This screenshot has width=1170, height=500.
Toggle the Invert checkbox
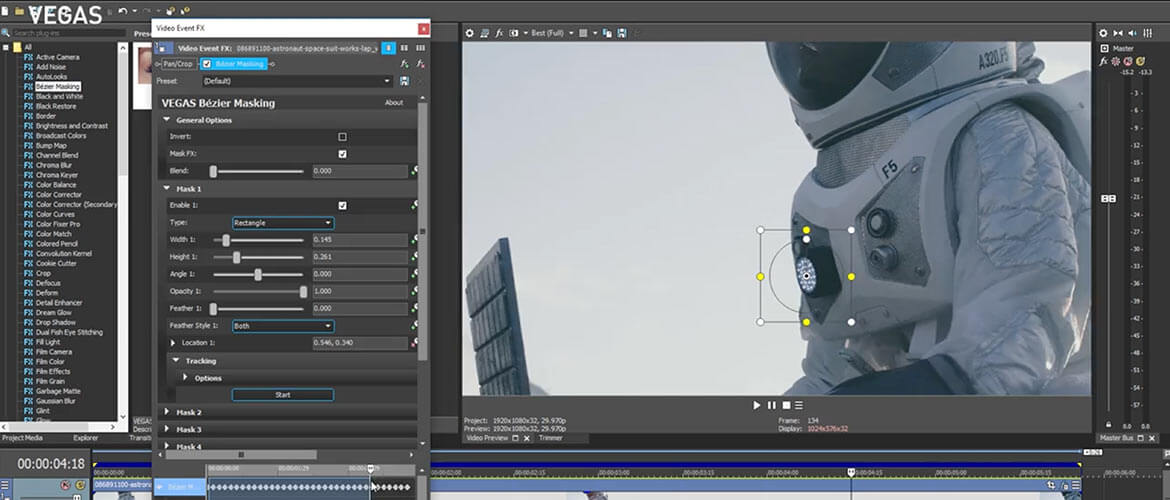(x=342, y=137)
